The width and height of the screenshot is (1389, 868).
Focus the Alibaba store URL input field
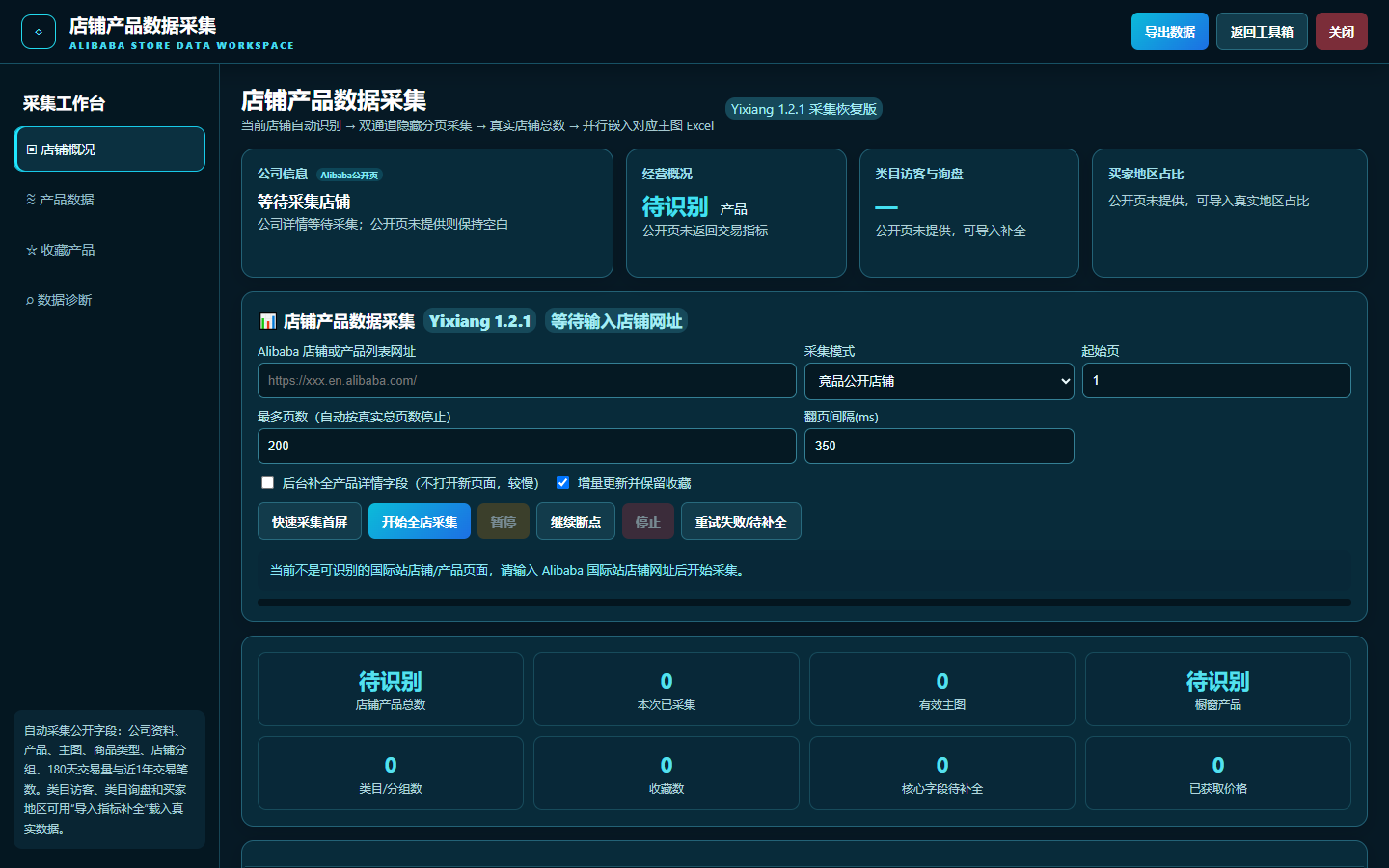(x=527, y=381)
